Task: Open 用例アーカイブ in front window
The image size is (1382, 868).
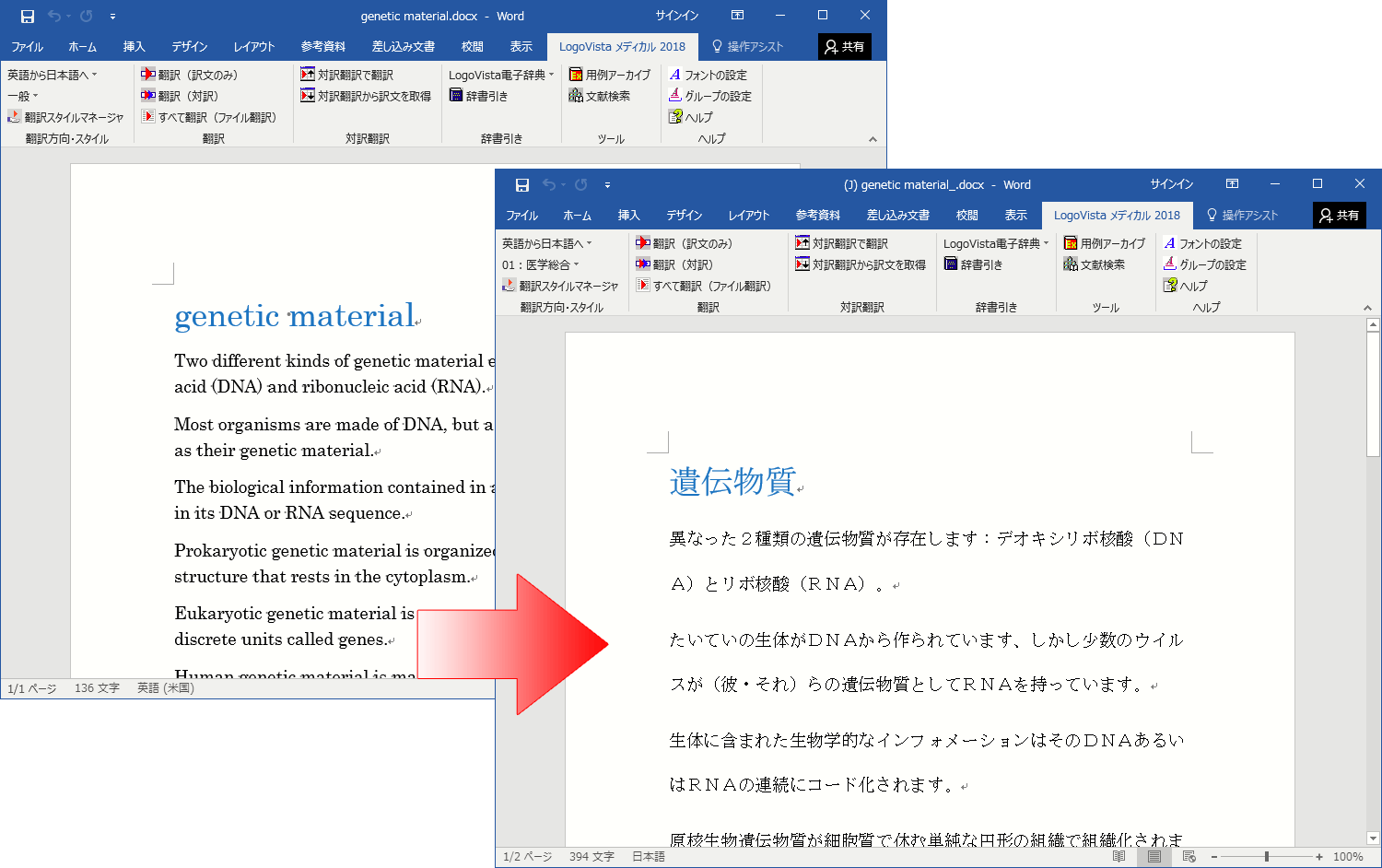Action: point(1105,243)
